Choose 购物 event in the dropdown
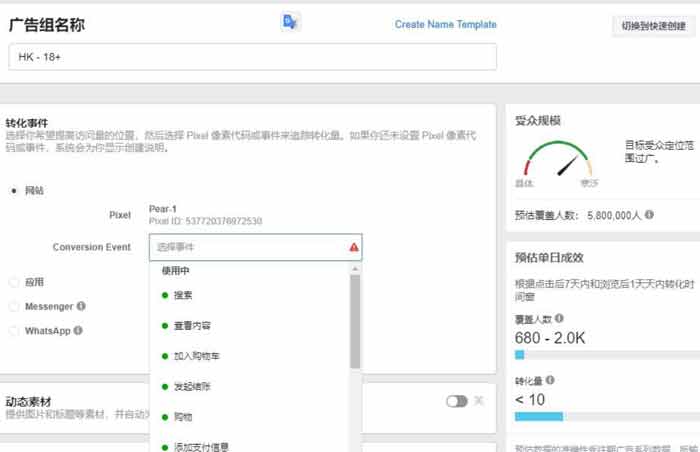Screen dimensions: 700x452 coord(184,415)
